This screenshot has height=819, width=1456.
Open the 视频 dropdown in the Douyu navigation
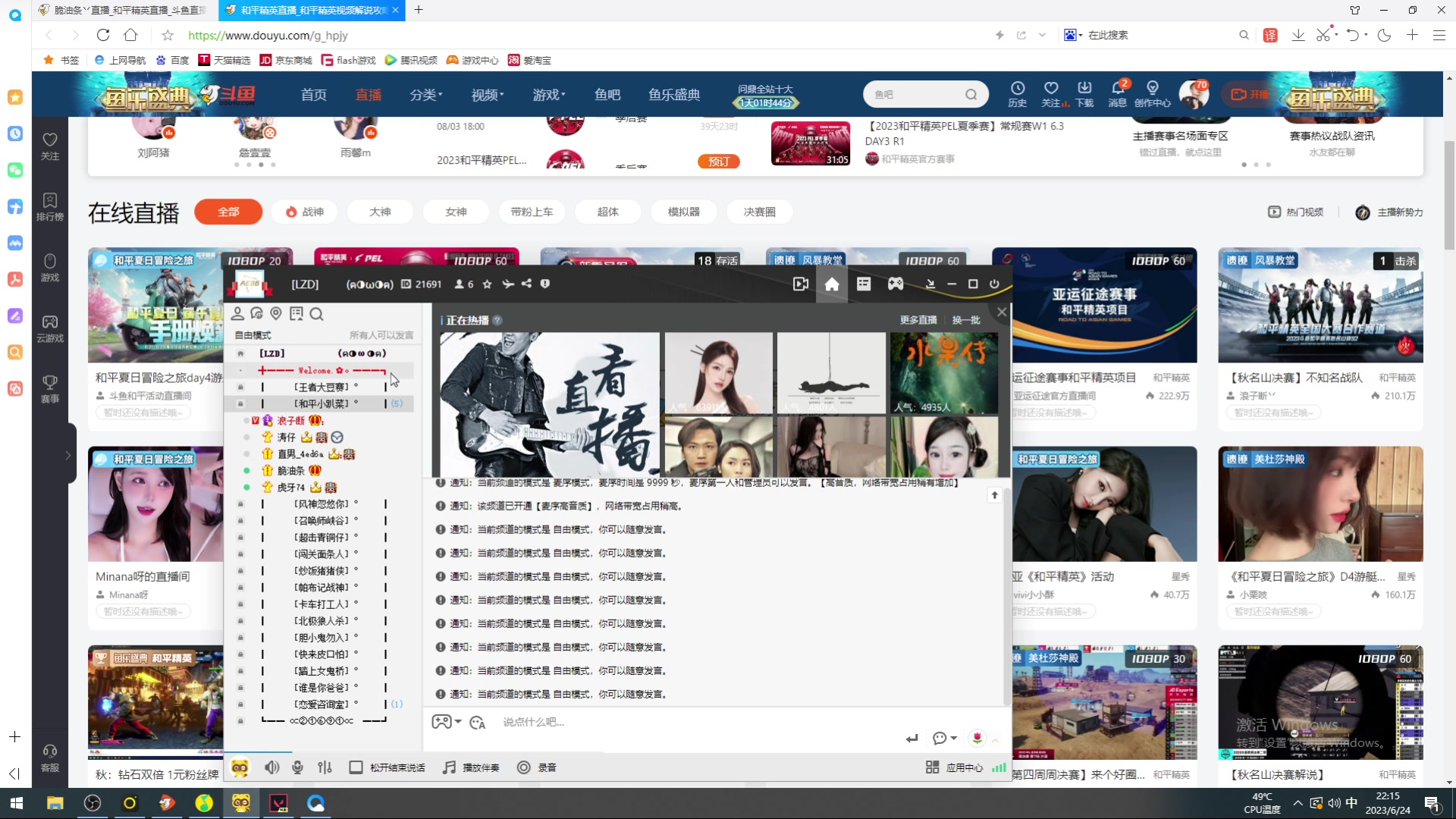487,95
